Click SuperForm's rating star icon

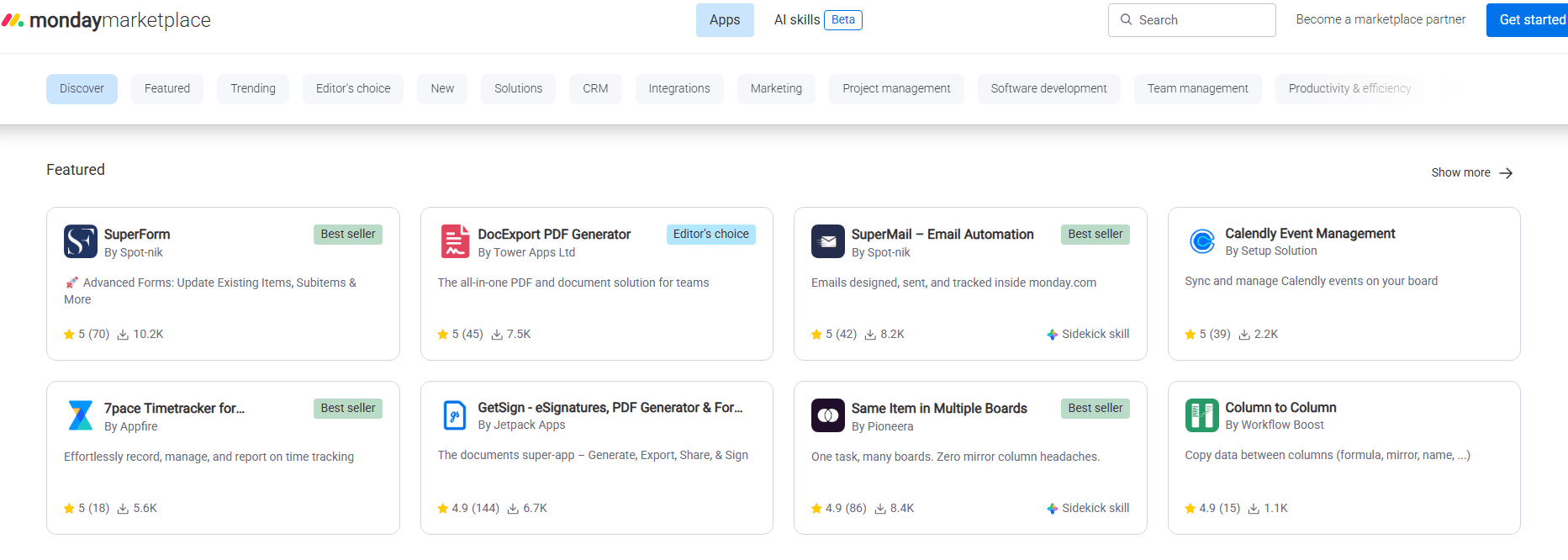pos(69,335)
